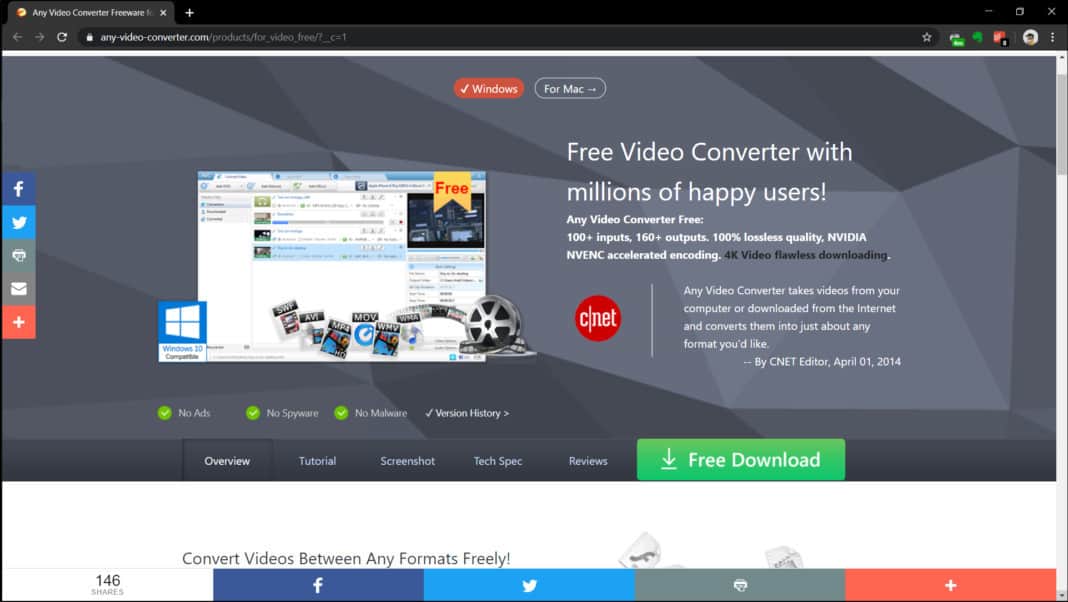Click the address bar URL
The height and width of the screenshot is (602, 1068).
(x=223, y=37)
